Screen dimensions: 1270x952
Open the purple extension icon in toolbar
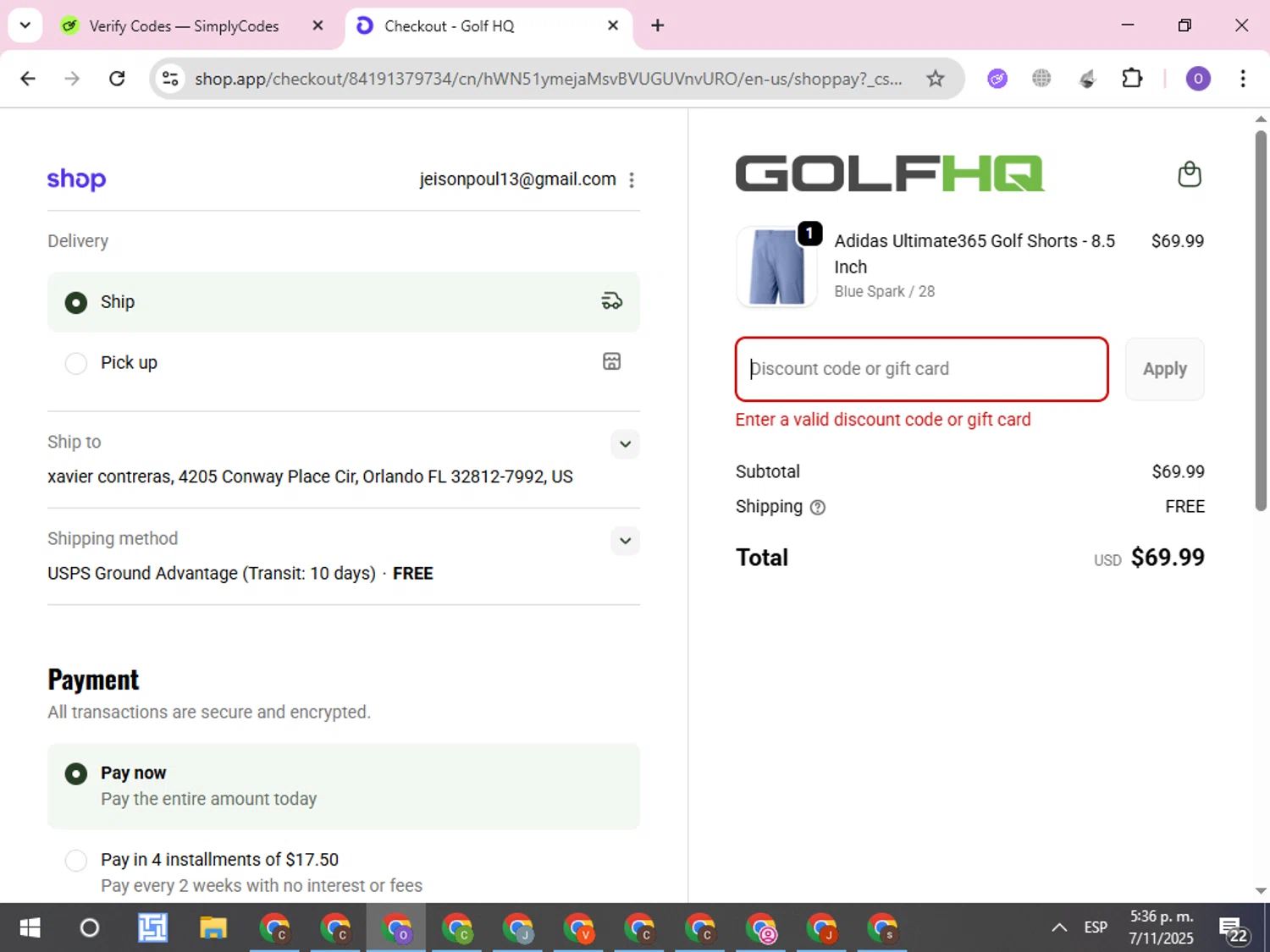997,79
